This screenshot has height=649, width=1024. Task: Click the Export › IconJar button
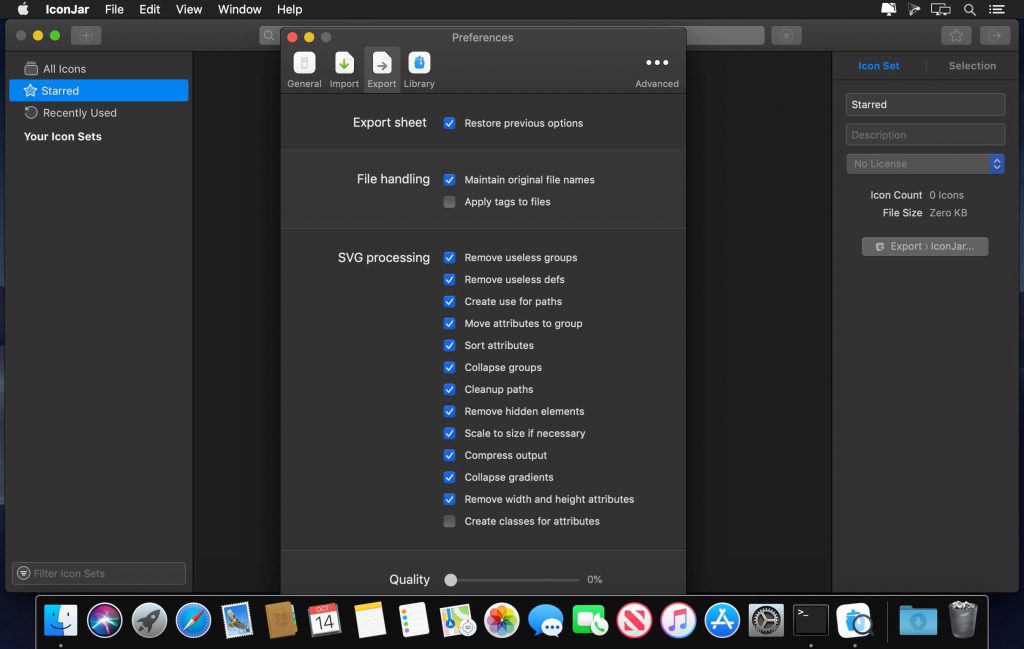tap(925, 246)
